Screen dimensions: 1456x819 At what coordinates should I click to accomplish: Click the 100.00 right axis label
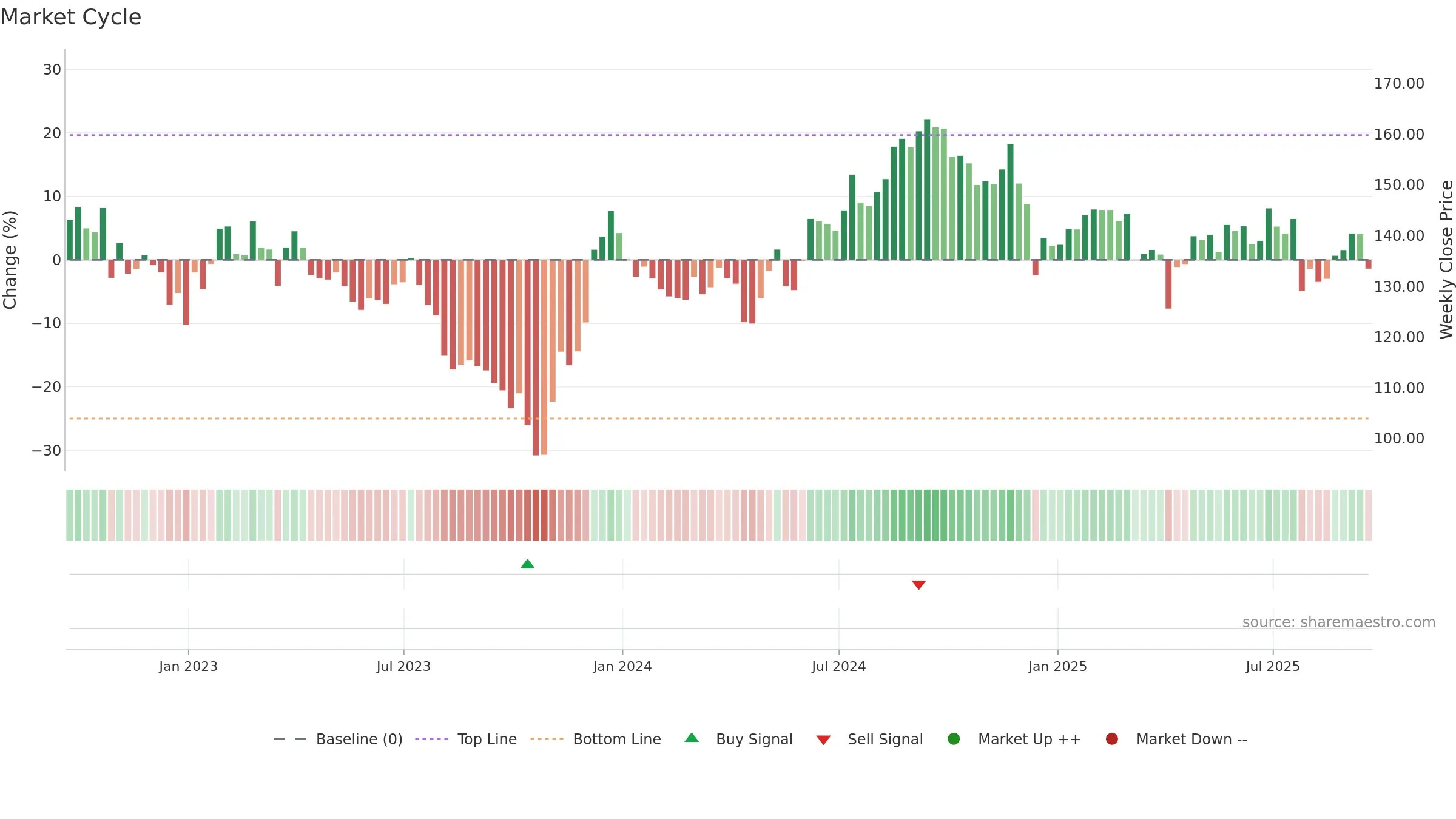coord(1399,439)
